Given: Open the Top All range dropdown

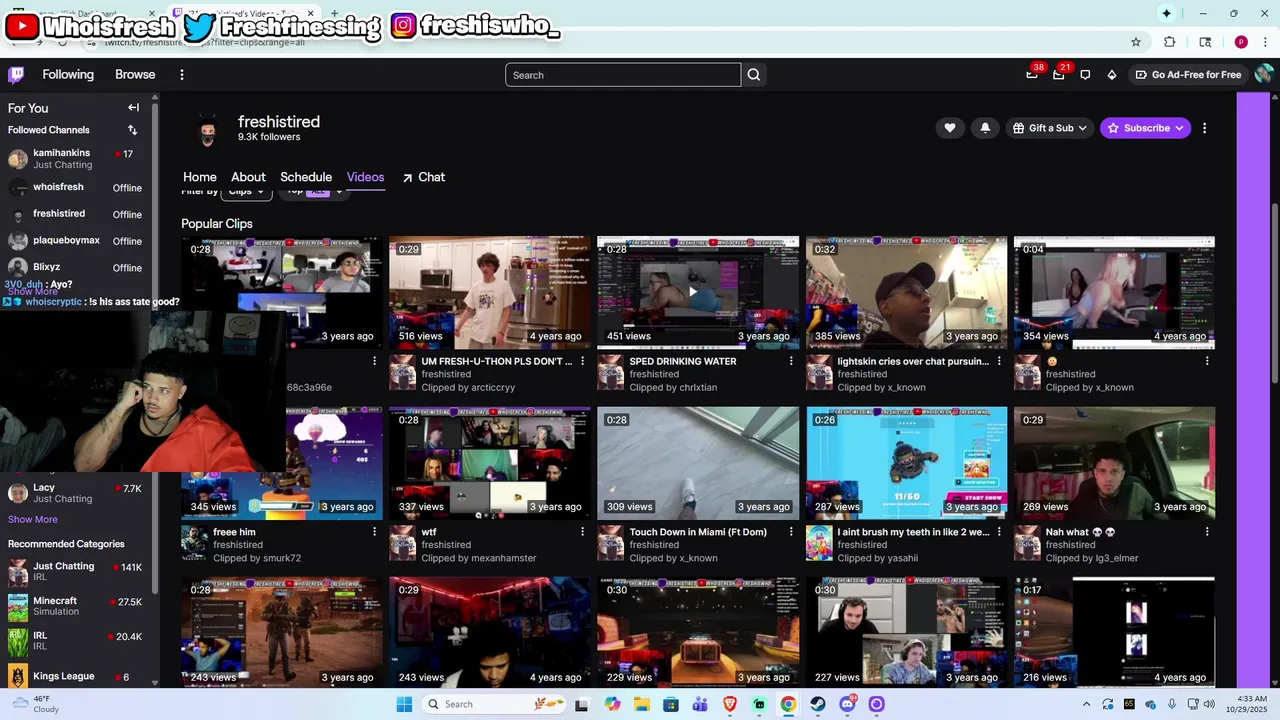Looking at the screenshot, I should point(313,191).
